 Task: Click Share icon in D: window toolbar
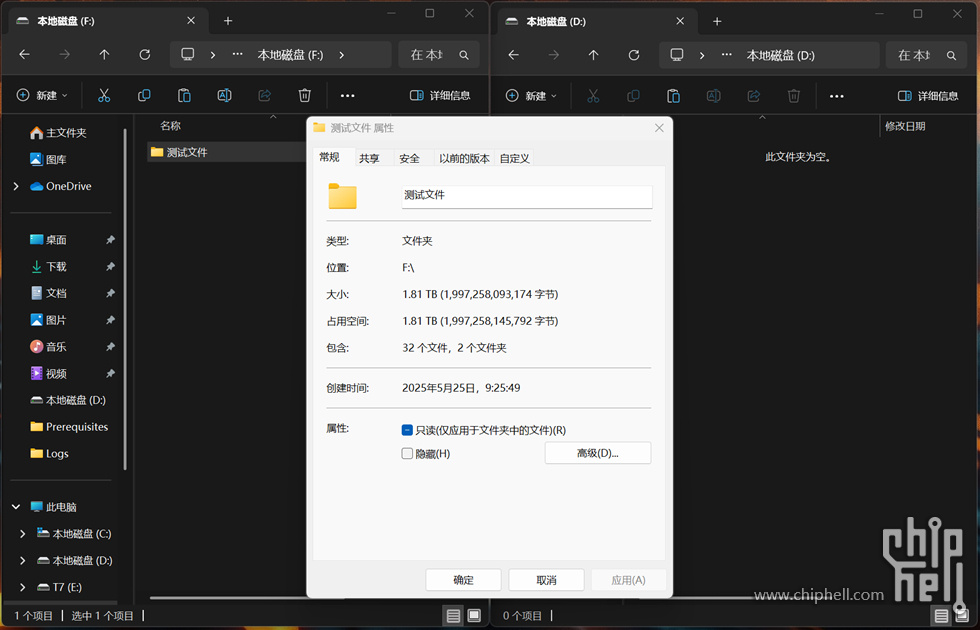(754, 96)
